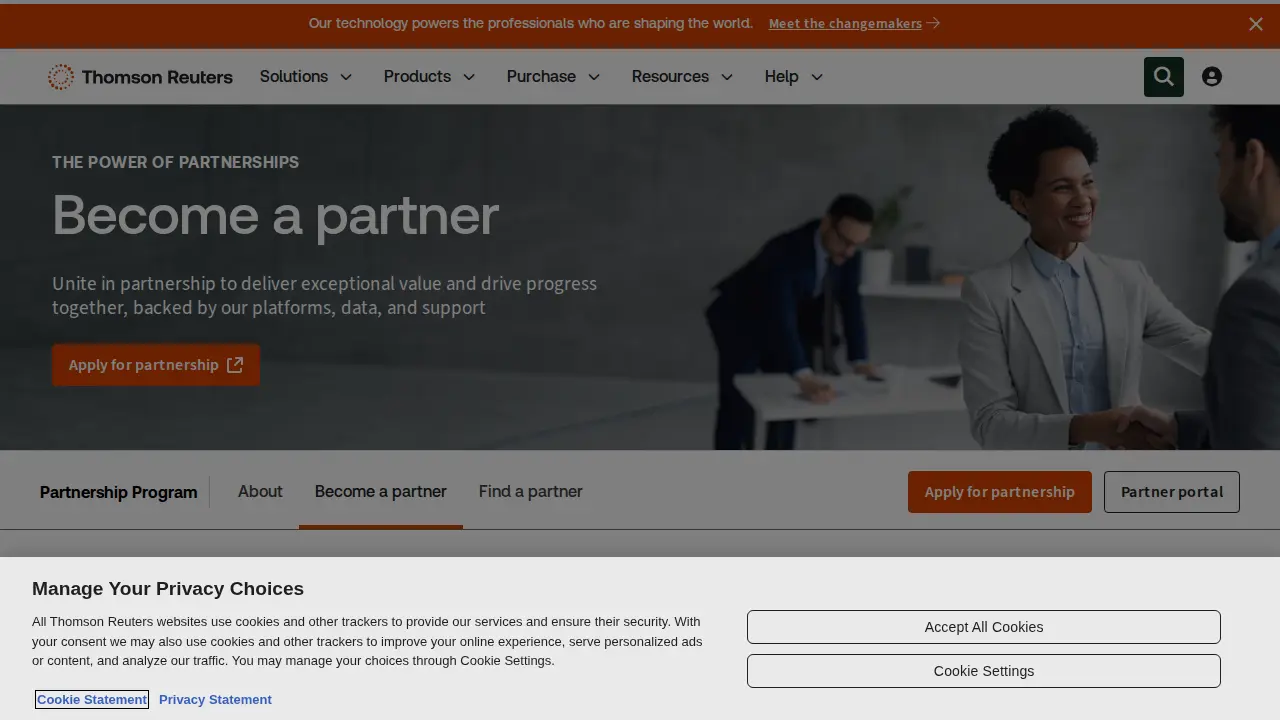Open the Privacy Statement link
1280x720 pixels.
coord(215,700)
